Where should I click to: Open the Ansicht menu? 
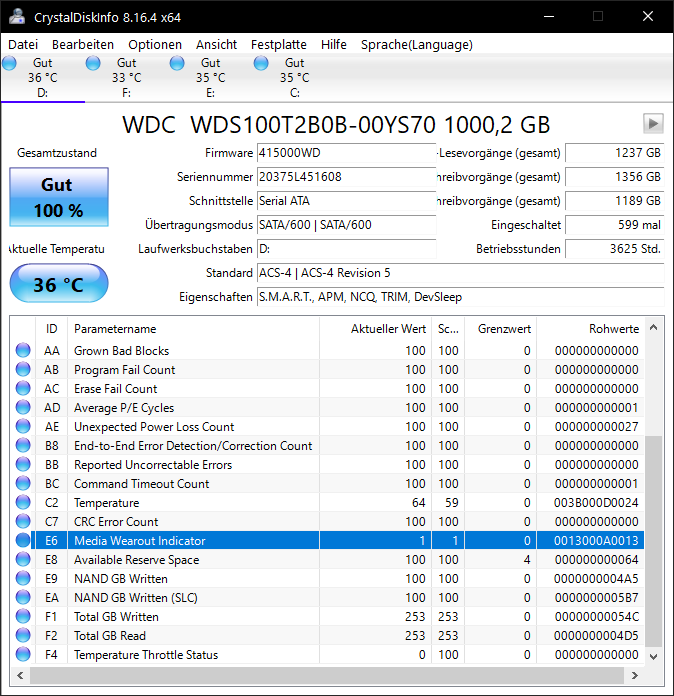(216, 44)
